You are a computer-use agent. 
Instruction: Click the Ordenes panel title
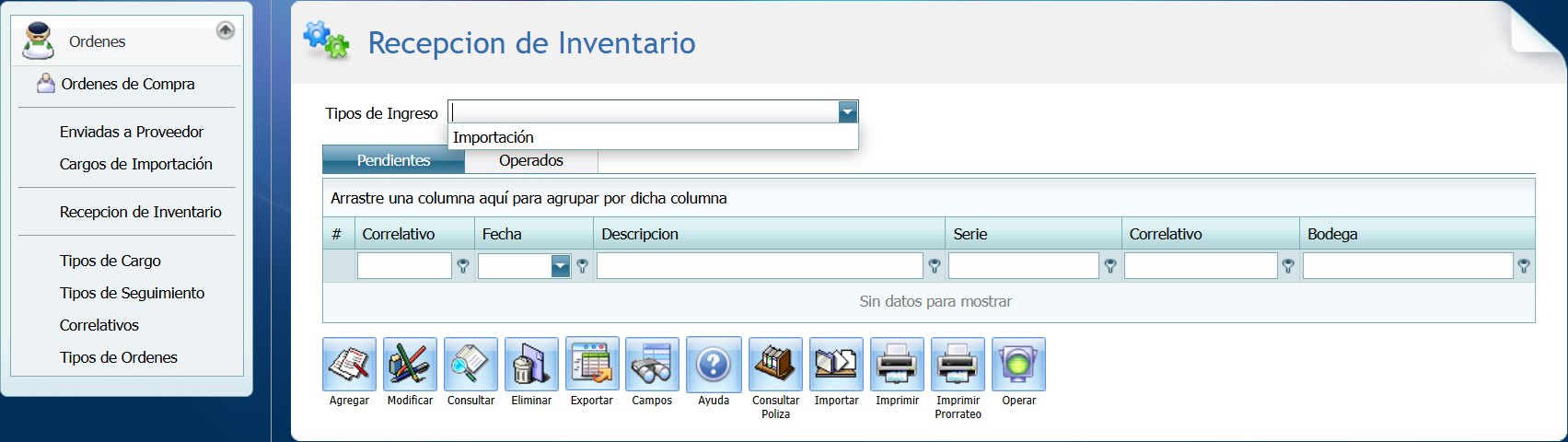(97, 41)
